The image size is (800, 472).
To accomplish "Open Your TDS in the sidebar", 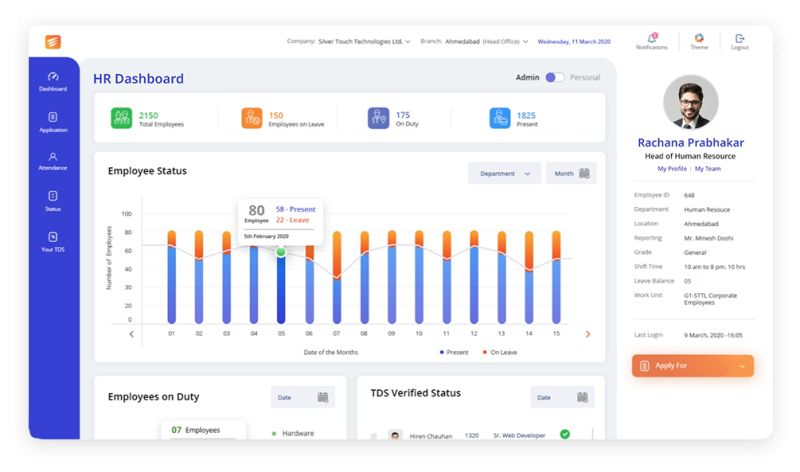I will [x=53, y=241].
